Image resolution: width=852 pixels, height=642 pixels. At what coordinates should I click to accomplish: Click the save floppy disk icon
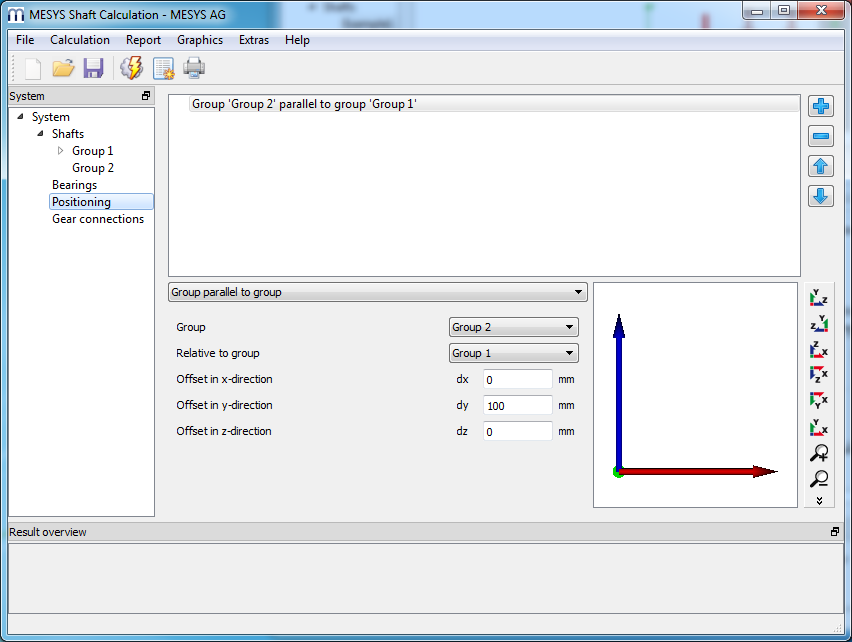coord(93,68)
